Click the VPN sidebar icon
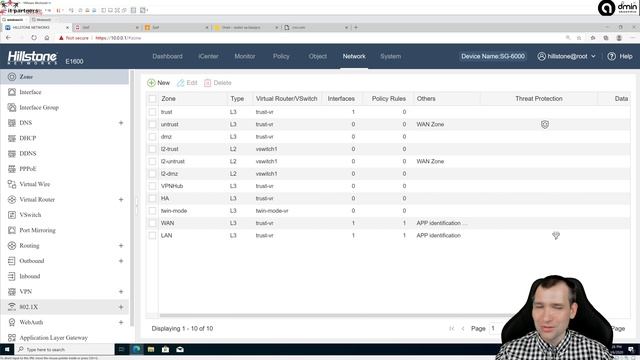 pos(12,291)
